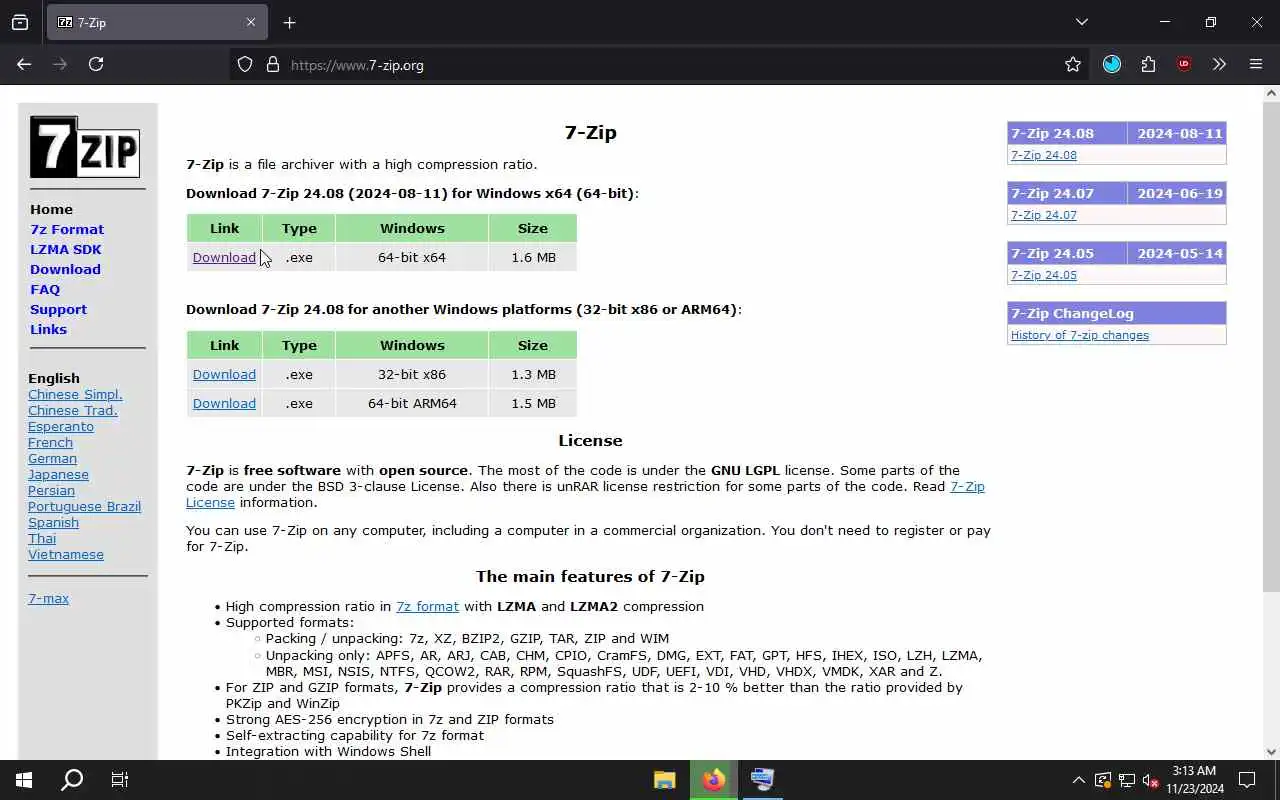Click the page vertical scrollbar thumb

coord(1271,345)
